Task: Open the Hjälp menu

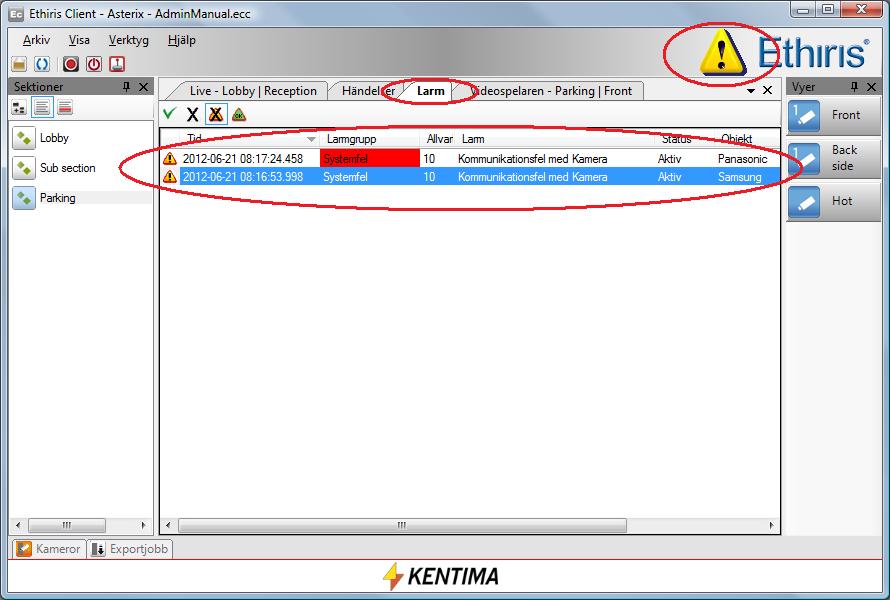Action: tap(182, 40)
